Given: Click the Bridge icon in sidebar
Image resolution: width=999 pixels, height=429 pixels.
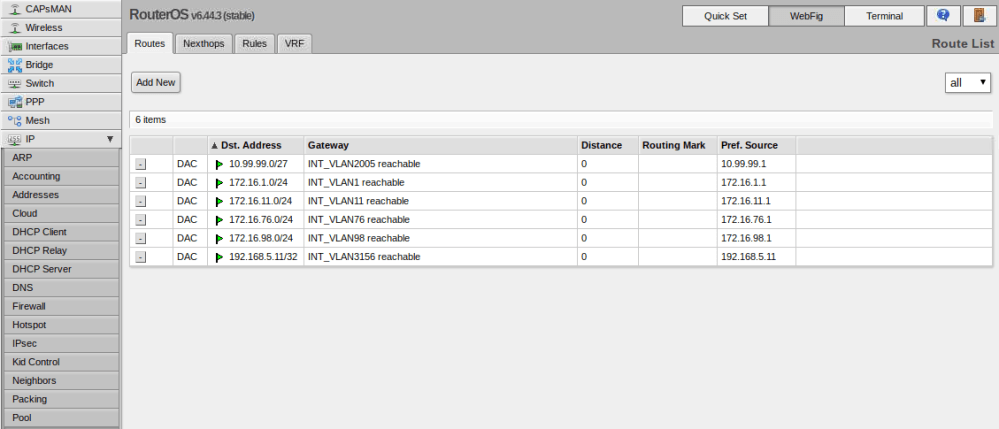Looking at the screenshot, I should tap(14, 64).
